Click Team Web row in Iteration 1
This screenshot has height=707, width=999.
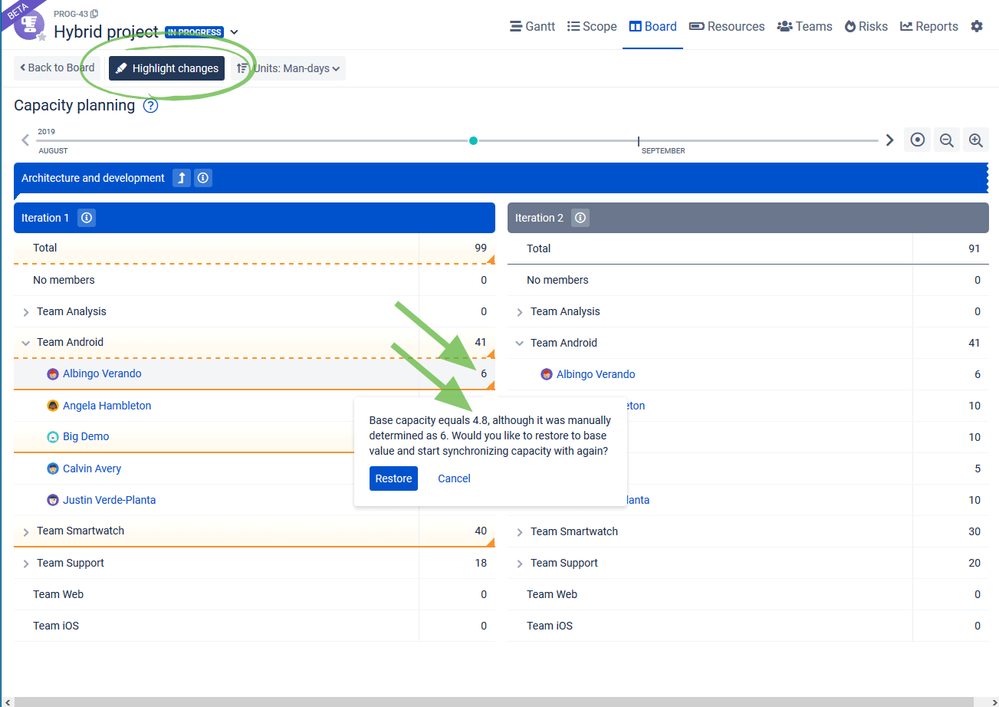point(254,594)
